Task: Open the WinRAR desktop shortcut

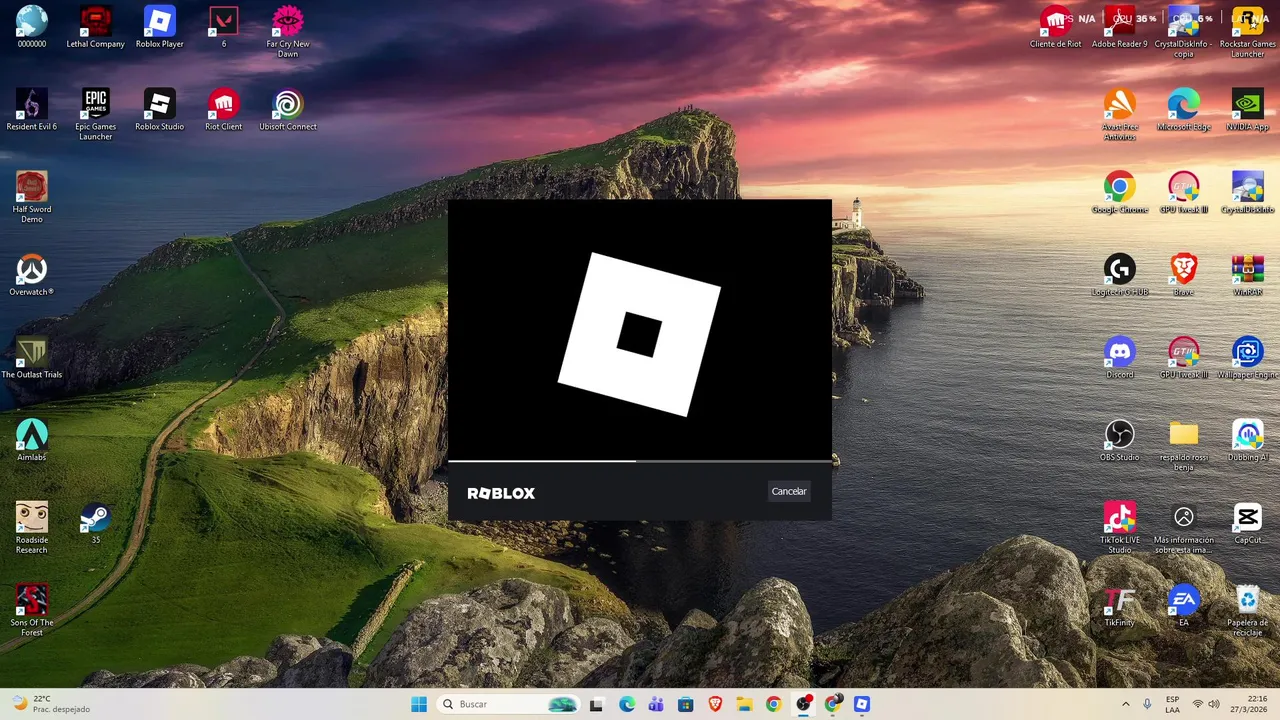Action: click(1248, 275)
